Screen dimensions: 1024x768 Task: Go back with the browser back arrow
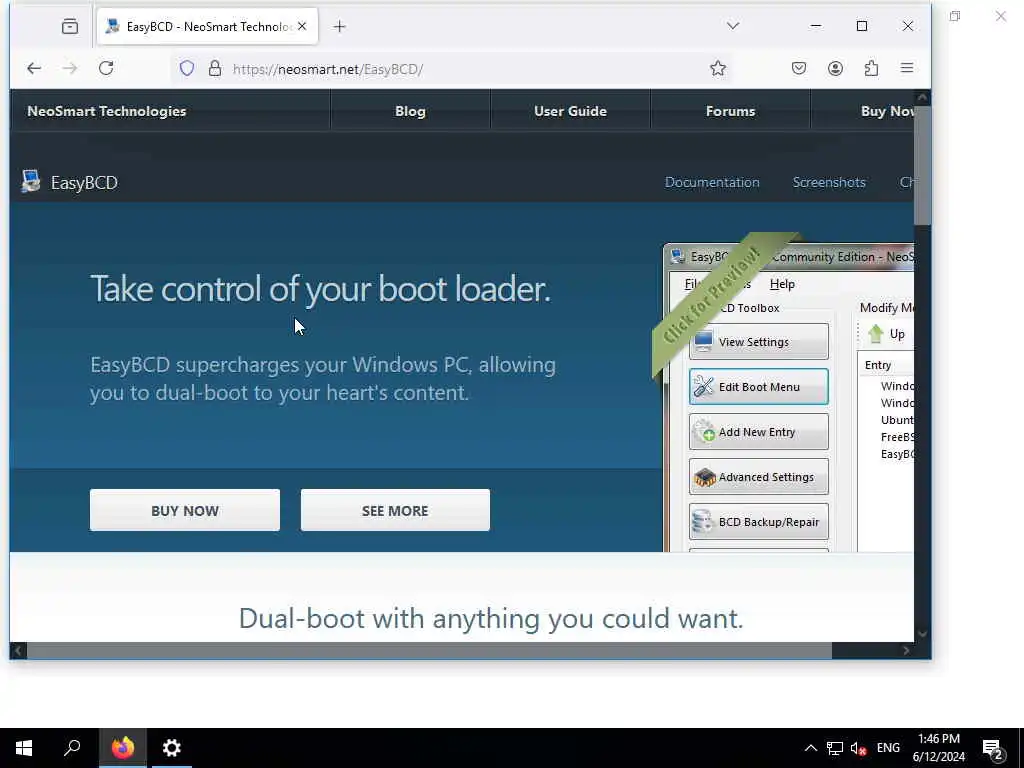point(34,68)
